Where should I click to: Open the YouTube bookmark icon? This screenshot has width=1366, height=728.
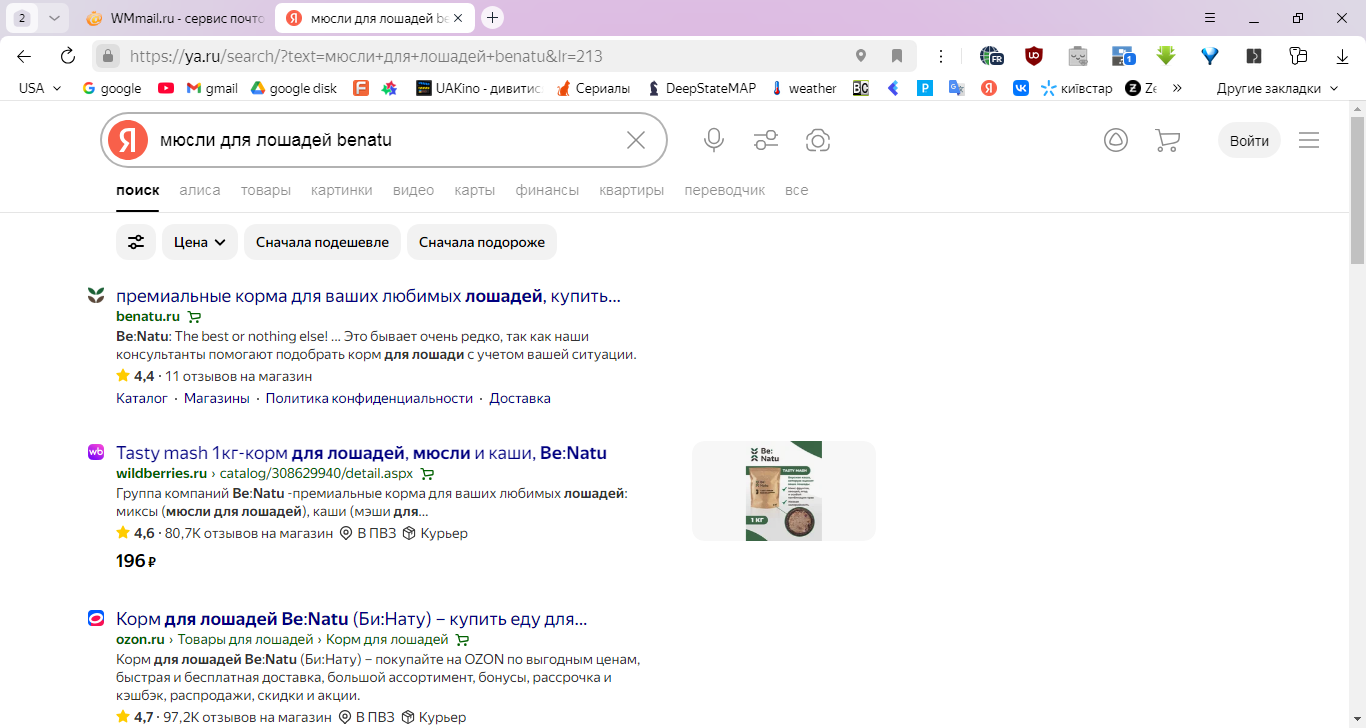166,88
